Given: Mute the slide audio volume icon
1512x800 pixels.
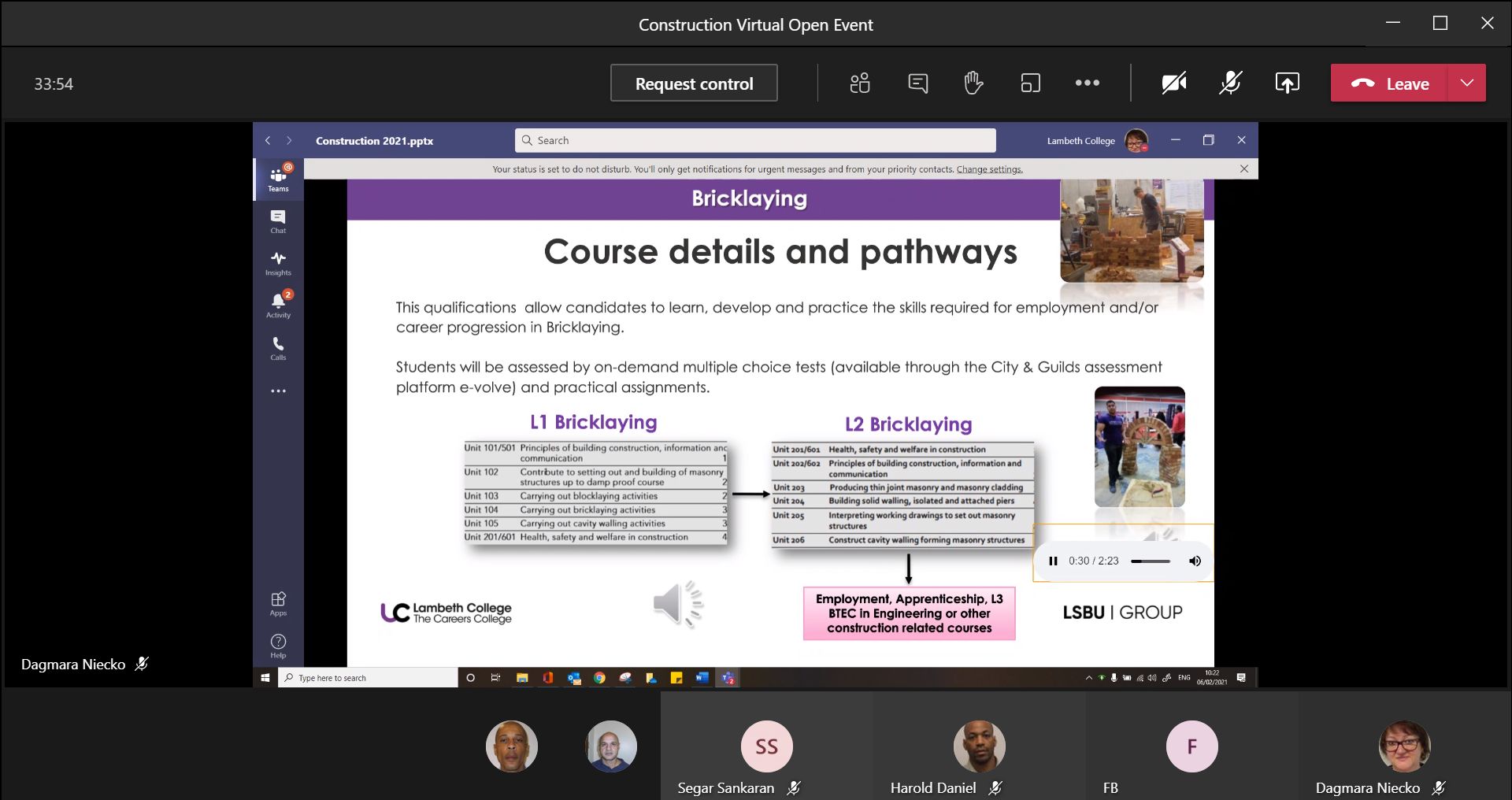Looking at the screenshot, I should 1195,561.
